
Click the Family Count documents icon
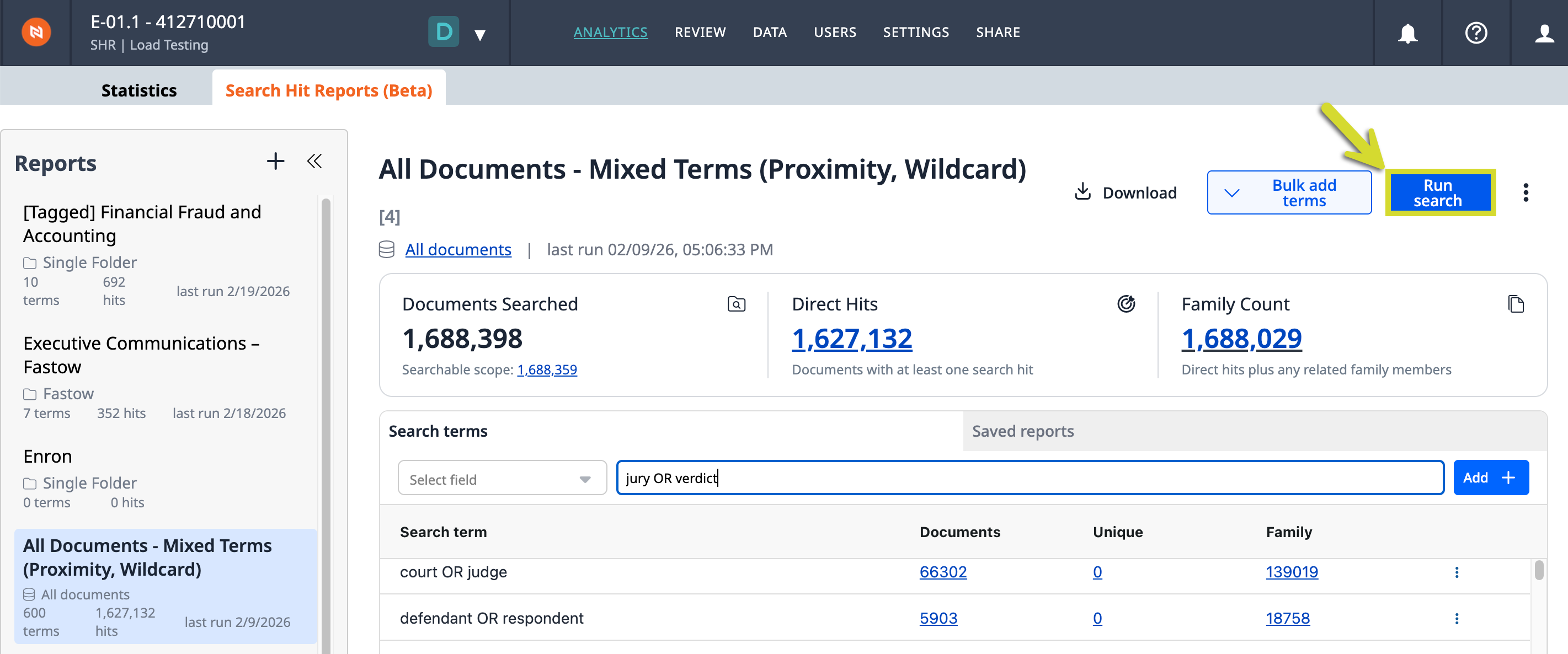click(x=1516, y=304)
